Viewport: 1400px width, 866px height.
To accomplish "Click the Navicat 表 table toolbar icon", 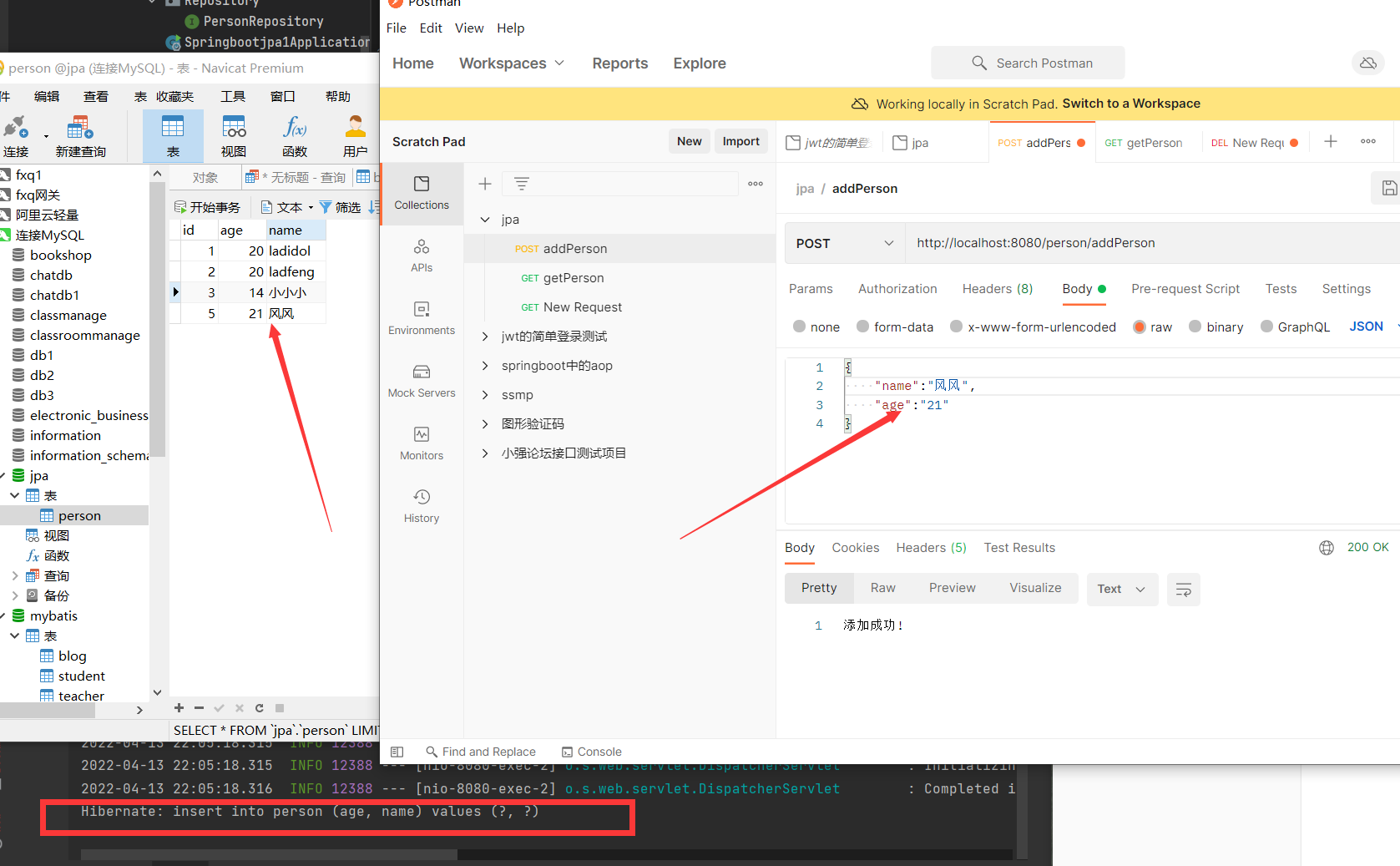I will [173, 136].
